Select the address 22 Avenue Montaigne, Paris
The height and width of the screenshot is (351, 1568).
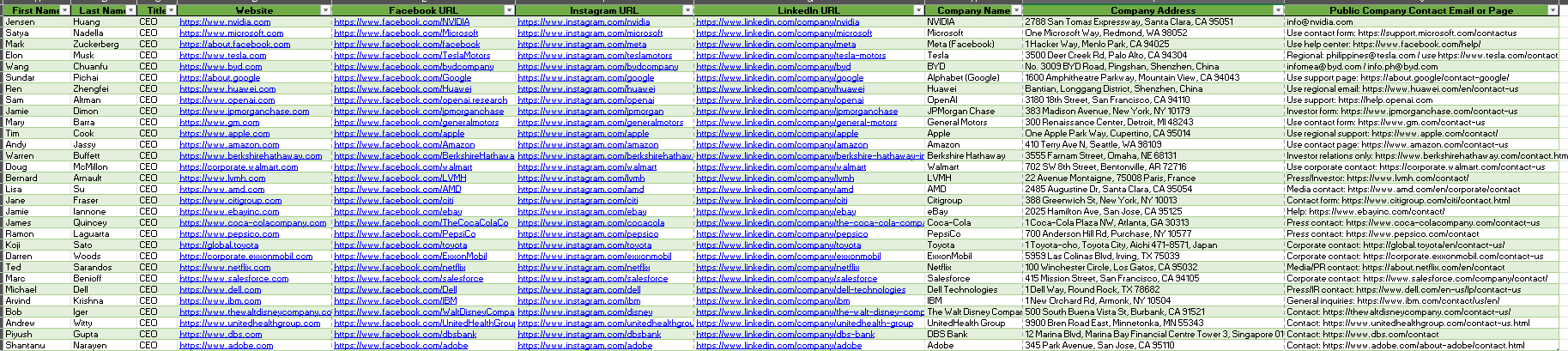(1153, 179)
